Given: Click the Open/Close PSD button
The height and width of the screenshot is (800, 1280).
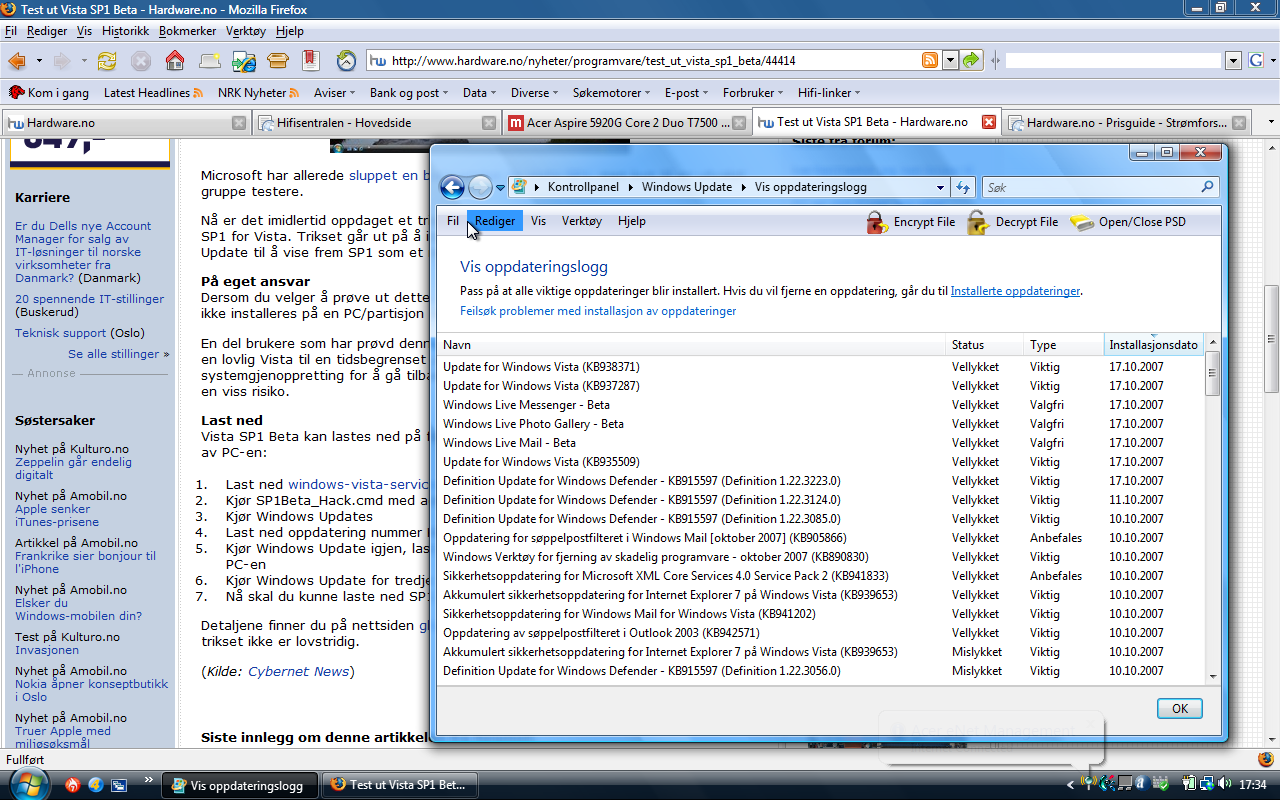Looking at the screenshot, I should tap(1128, 222).
